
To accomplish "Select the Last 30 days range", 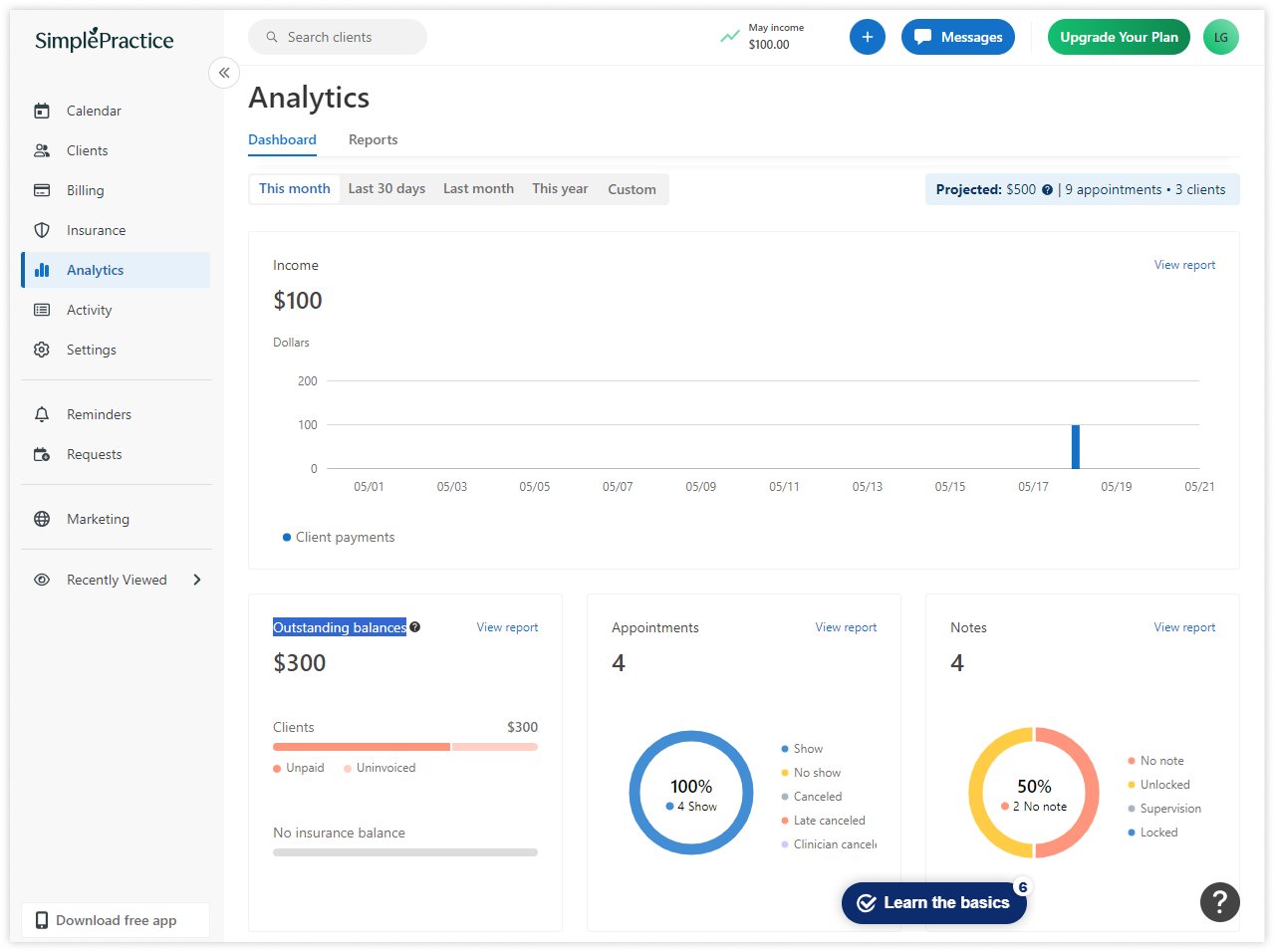I will pyautogui.click(x=386, y=188).
